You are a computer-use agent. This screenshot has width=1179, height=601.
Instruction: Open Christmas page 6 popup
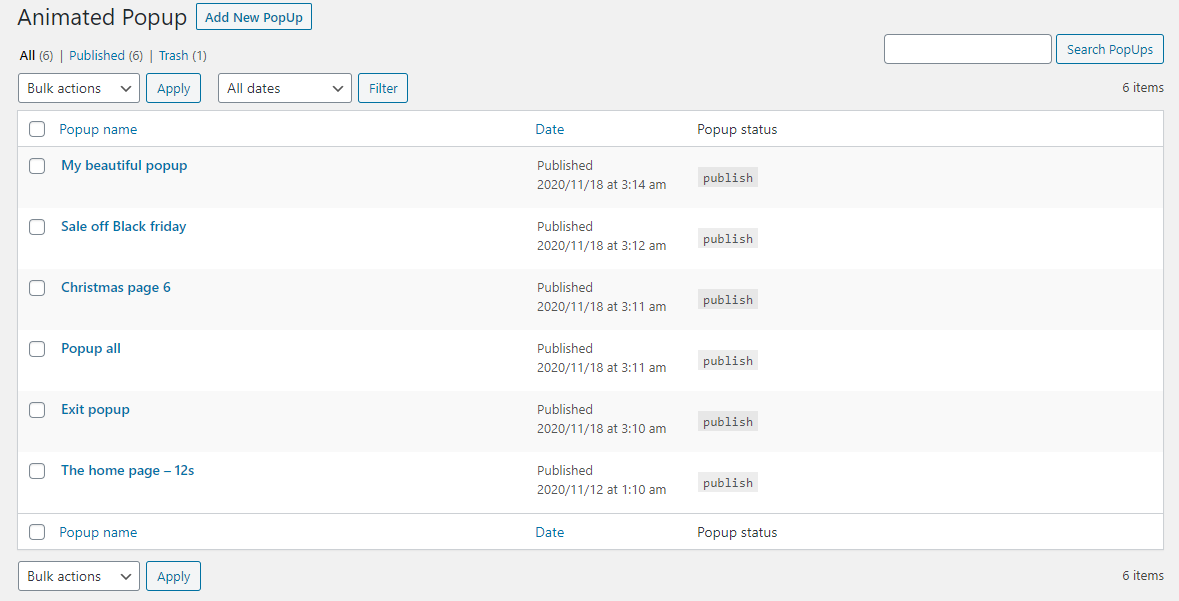click(x=116, y=287)
